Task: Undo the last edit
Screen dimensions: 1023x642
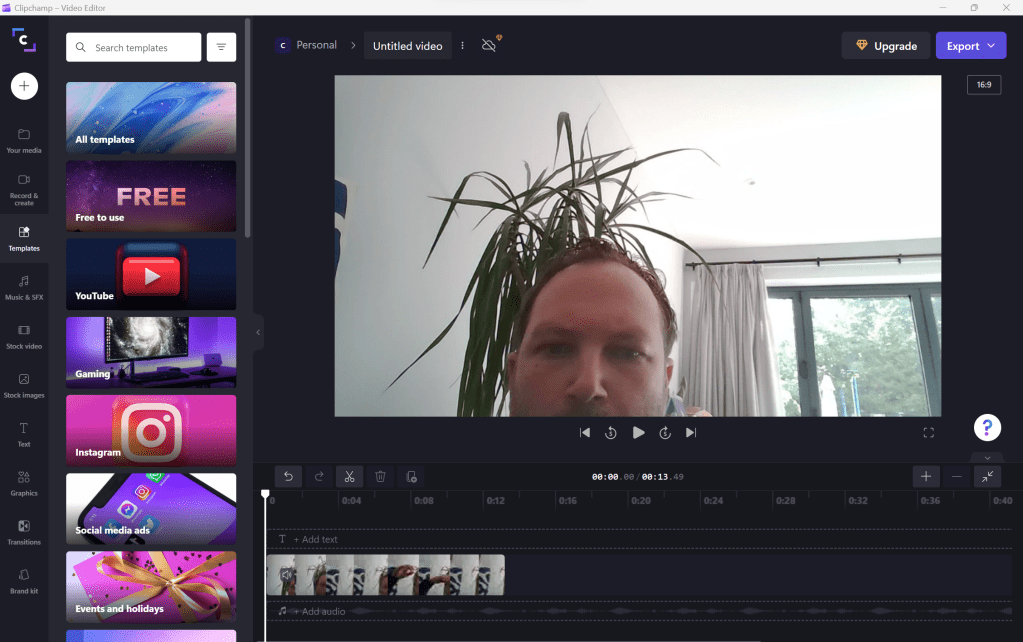Action: point(288,477)
